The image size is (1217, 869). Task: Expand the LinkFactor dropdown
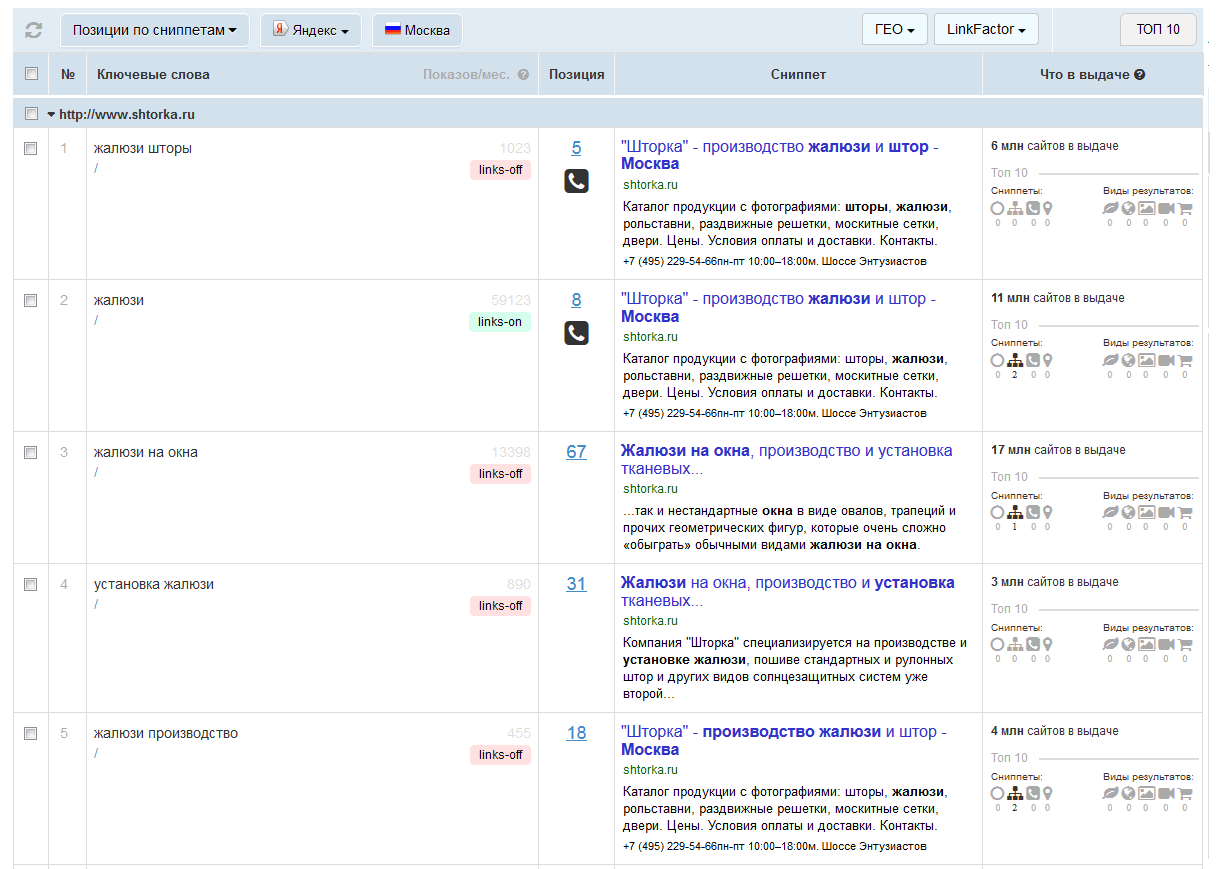pyautogui.click(x=986, y=30)
